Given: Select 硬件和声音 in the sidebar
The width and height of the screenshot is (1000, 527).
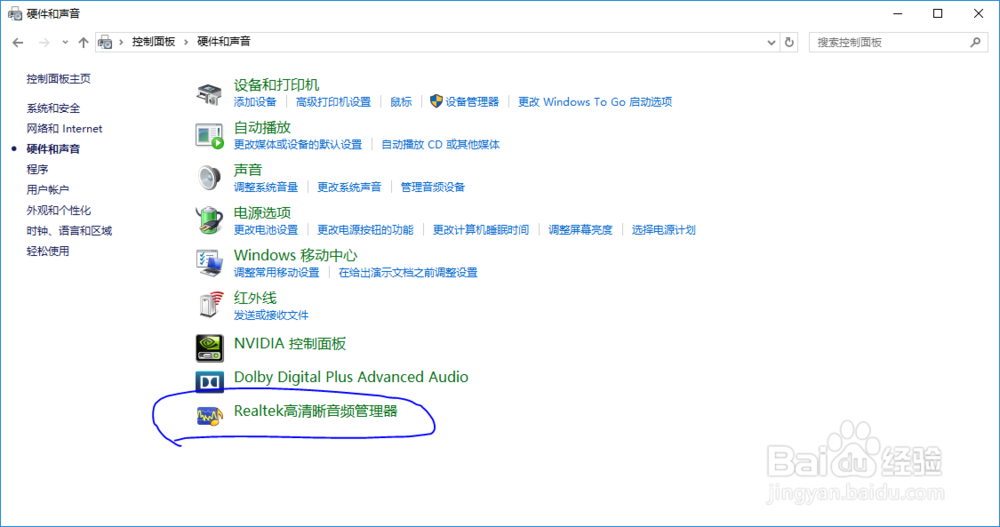Looking at the screenshot, I should [54, 149].
